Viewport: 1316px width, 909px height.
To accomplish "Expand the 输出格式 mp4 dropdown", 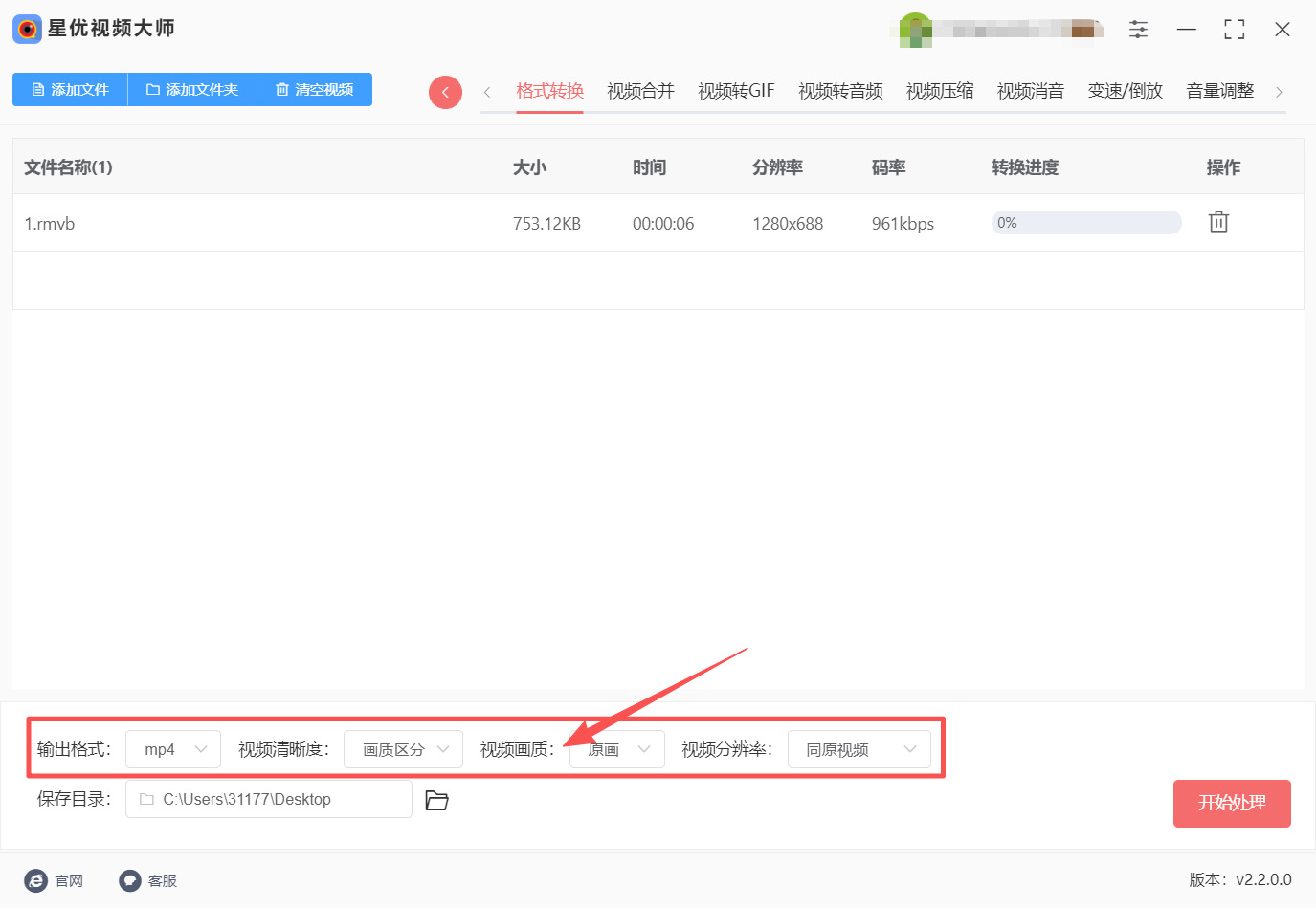I will point(173,749).
